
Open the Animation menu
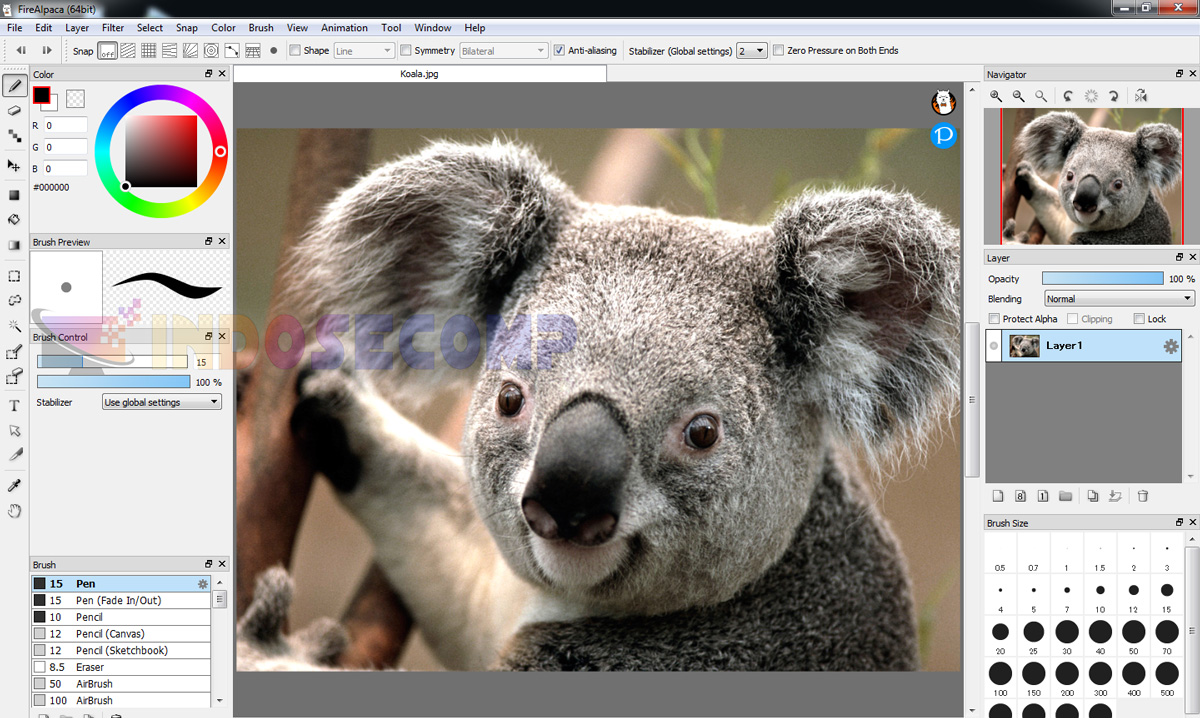point(344,28)
